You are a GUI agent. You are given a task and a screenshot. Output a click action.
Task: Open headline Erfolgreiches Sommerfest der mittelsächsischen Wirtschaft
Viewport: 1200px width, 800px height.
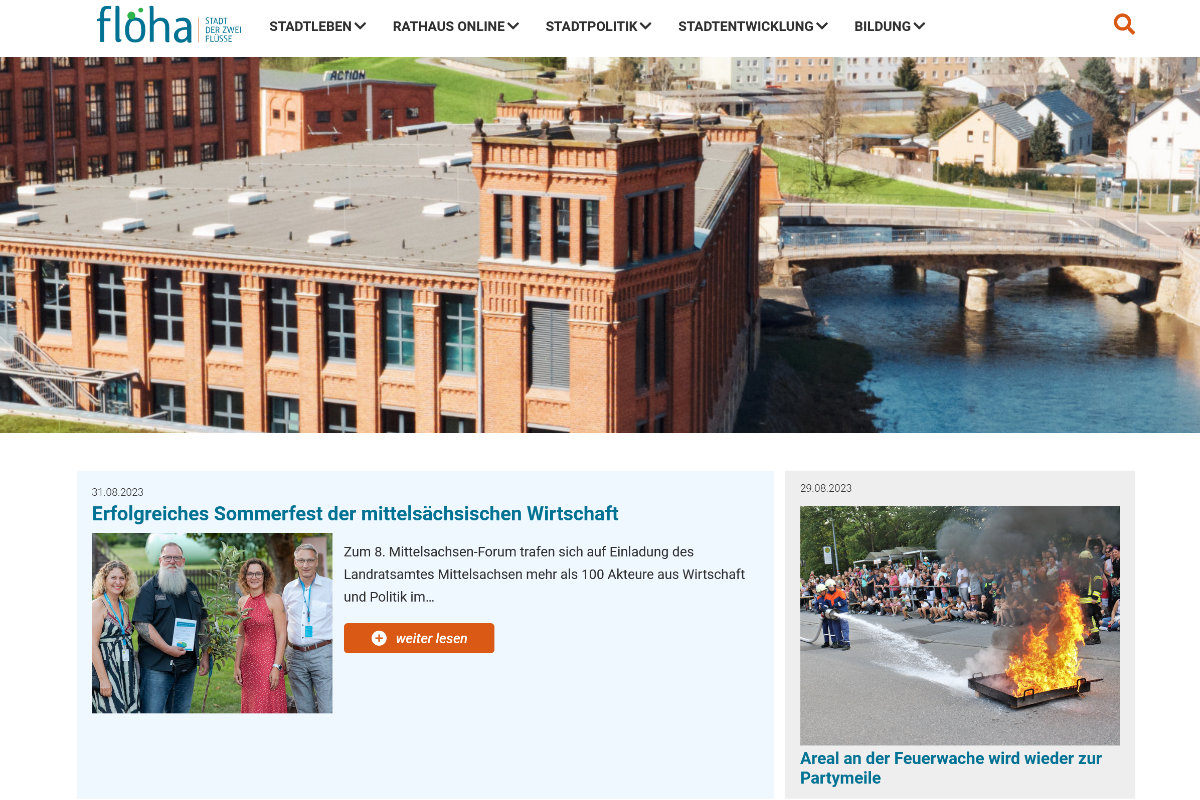(355, 514)
